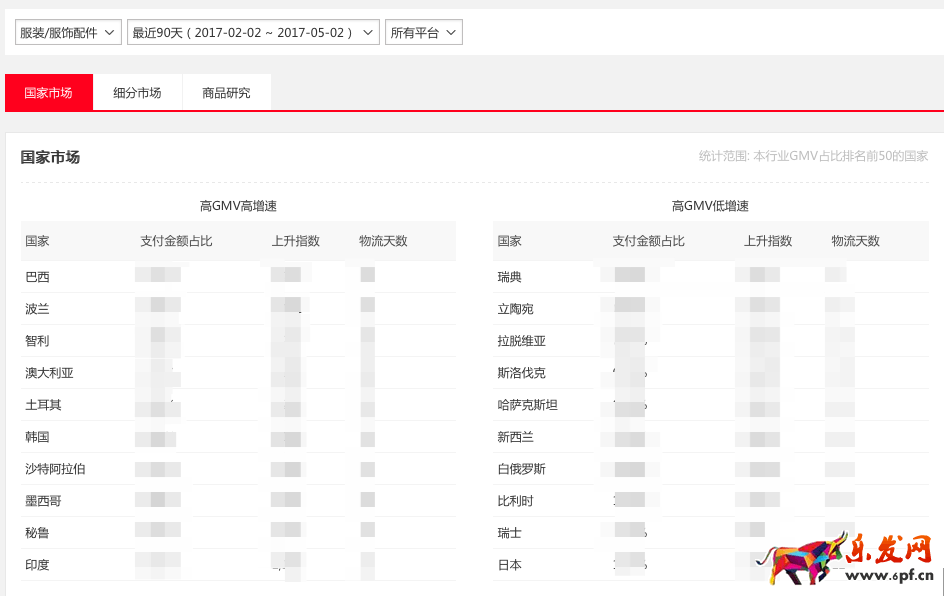The height and width of the screenshot is (596, 944).
Task: Click the 沙特阿拉伯 country entry
Action: pyautogui.click(x=55, y=469)
